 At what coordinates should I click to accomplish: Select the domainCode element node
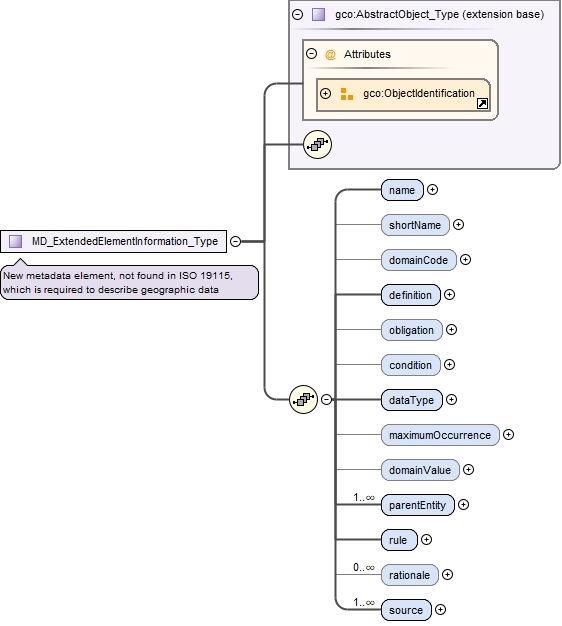(418, 260)
